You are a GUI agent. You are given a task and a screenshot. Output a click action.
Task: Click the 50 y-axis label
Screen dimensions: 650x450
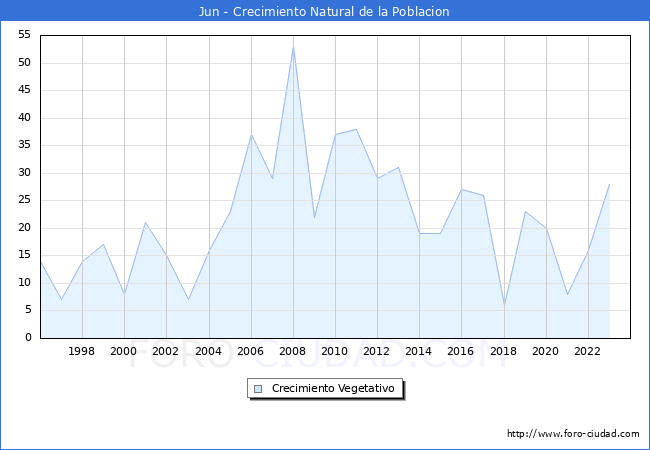(24, 63)
